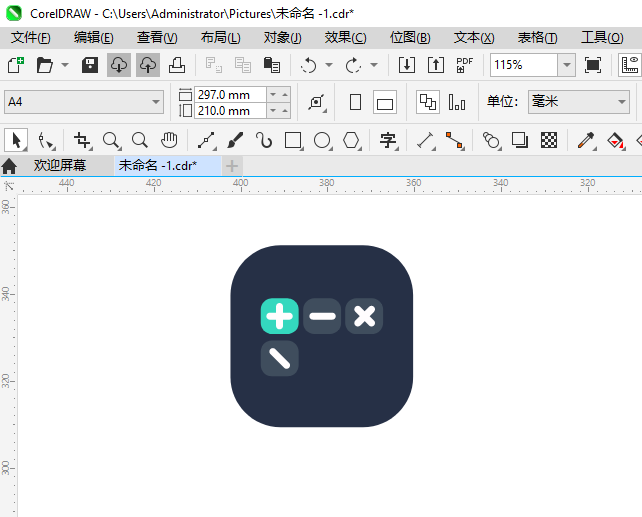The image size is (642, 517).
Task: Expand the Open recent files arrow
Action: click(65, 65)
